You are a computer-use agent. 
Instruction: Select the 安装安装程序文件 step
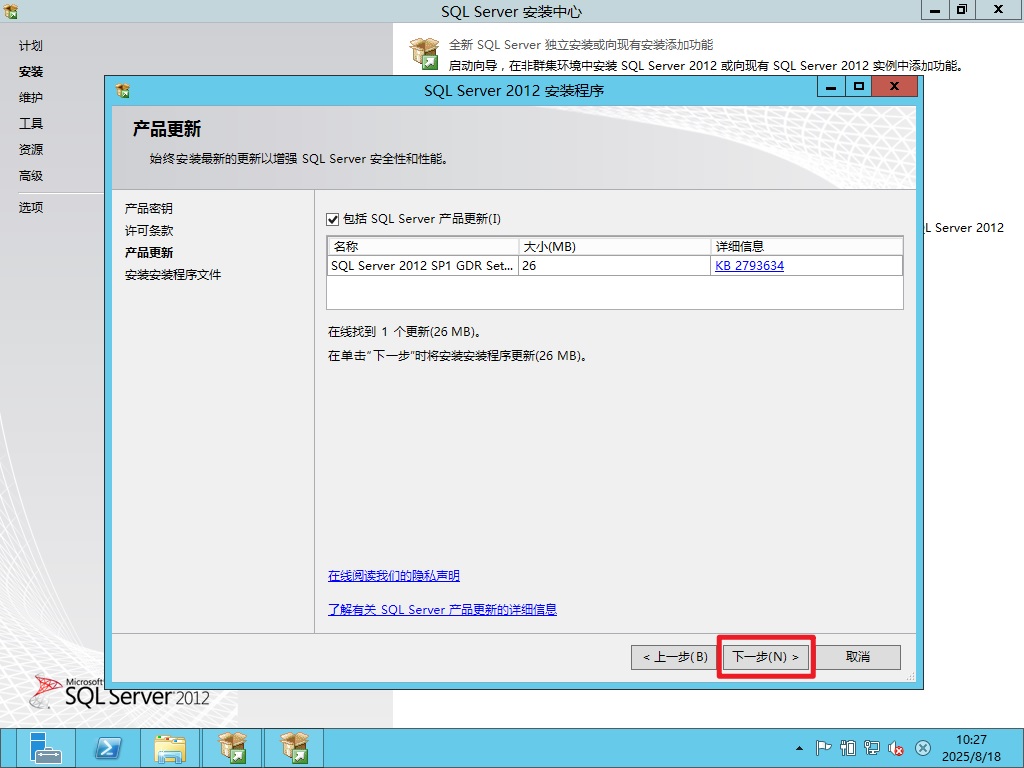173,275
